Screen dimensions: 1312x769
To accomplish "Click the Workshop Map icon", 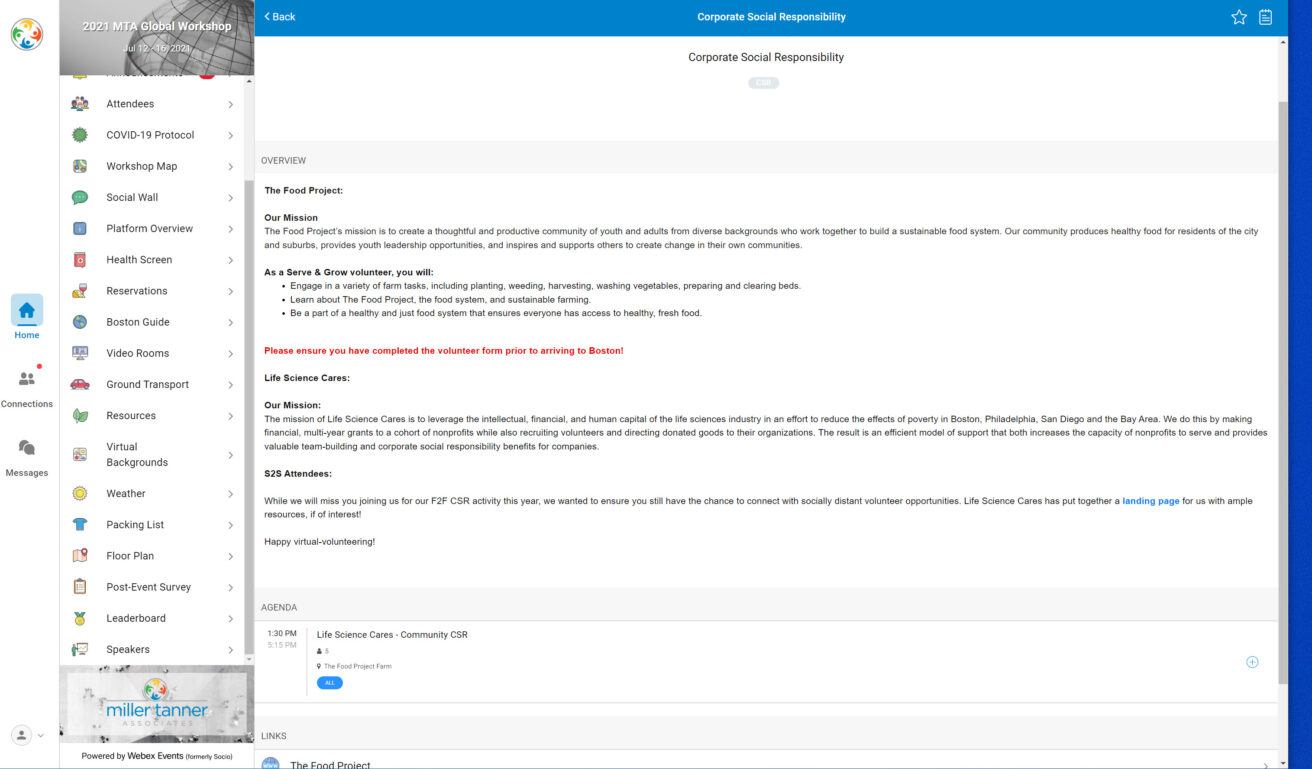I will click(80, 166).
